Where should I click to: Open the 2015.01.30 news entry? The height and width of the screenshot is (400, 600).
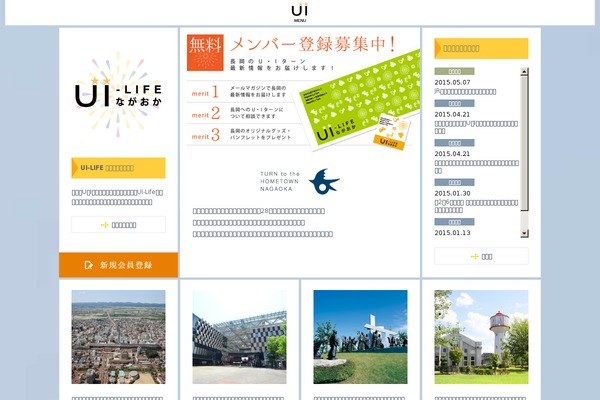(x=476, y=206)
